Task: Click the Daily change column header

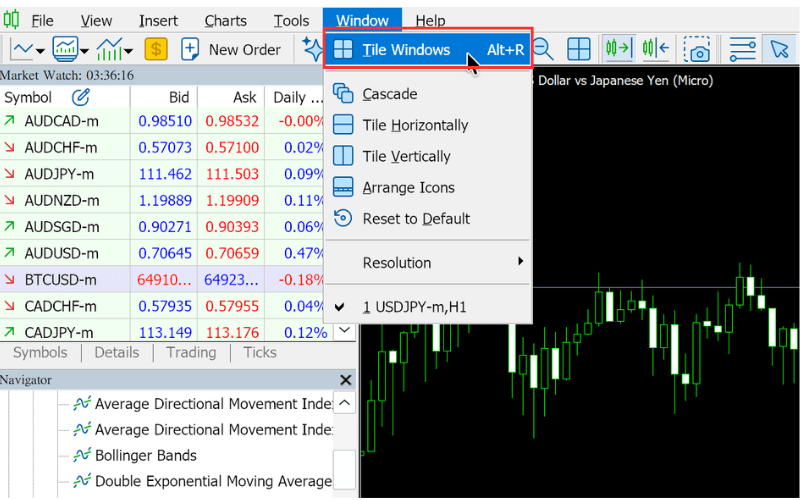Action: click(294, 97)
